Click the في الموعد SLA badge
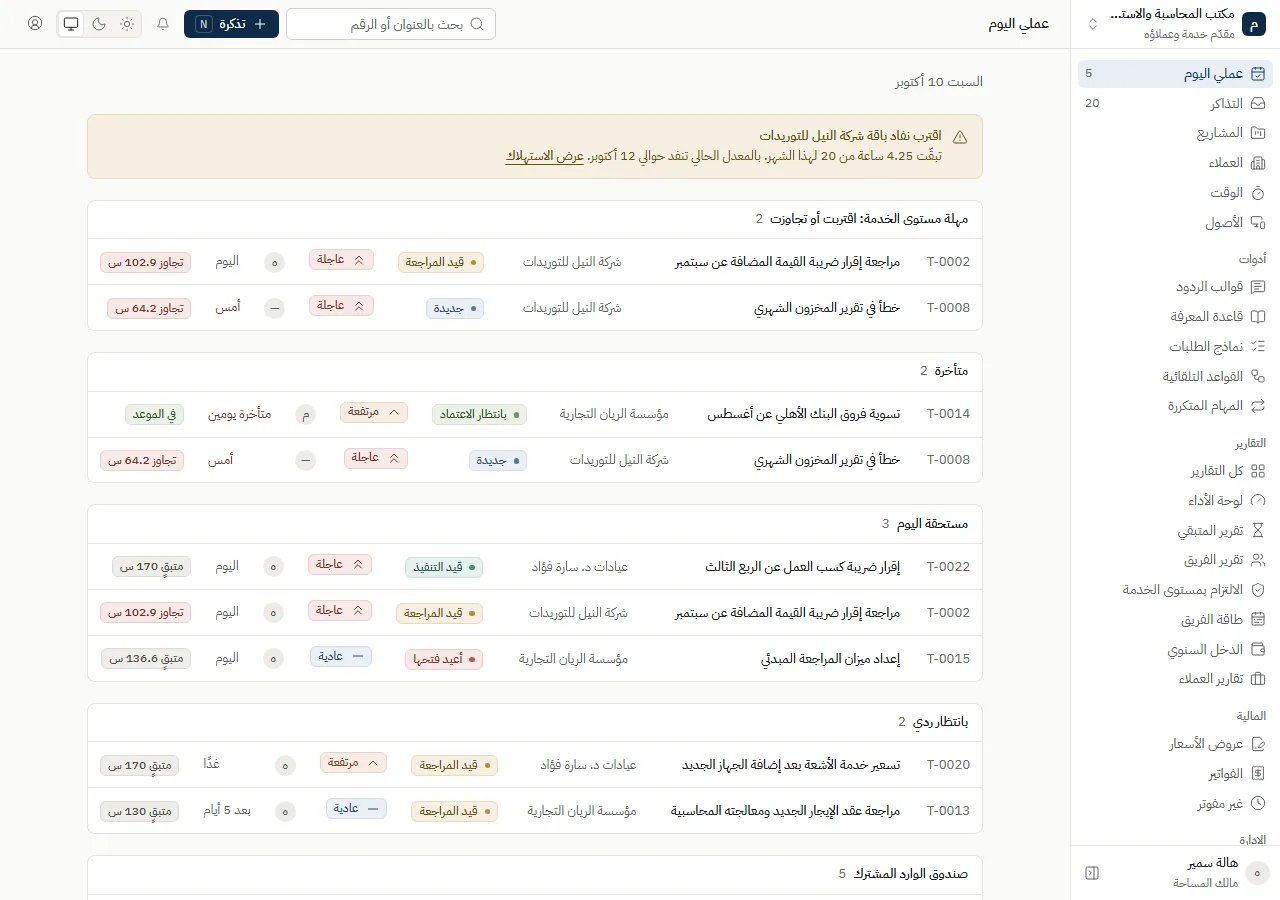1280x900 pixels. pyautogui.click(x=154, y=414)
